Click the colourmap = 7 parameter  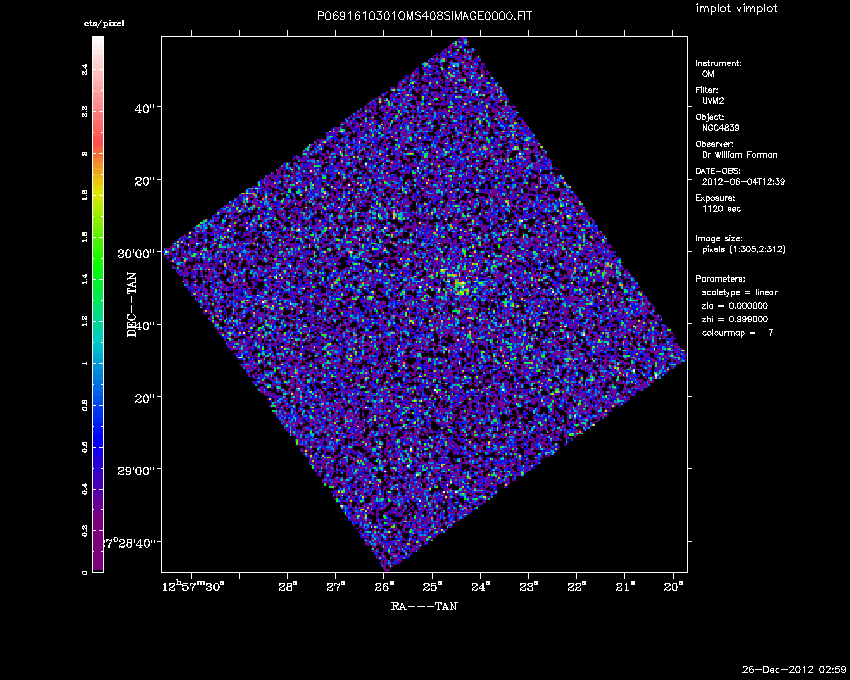(x=737, y=332)
